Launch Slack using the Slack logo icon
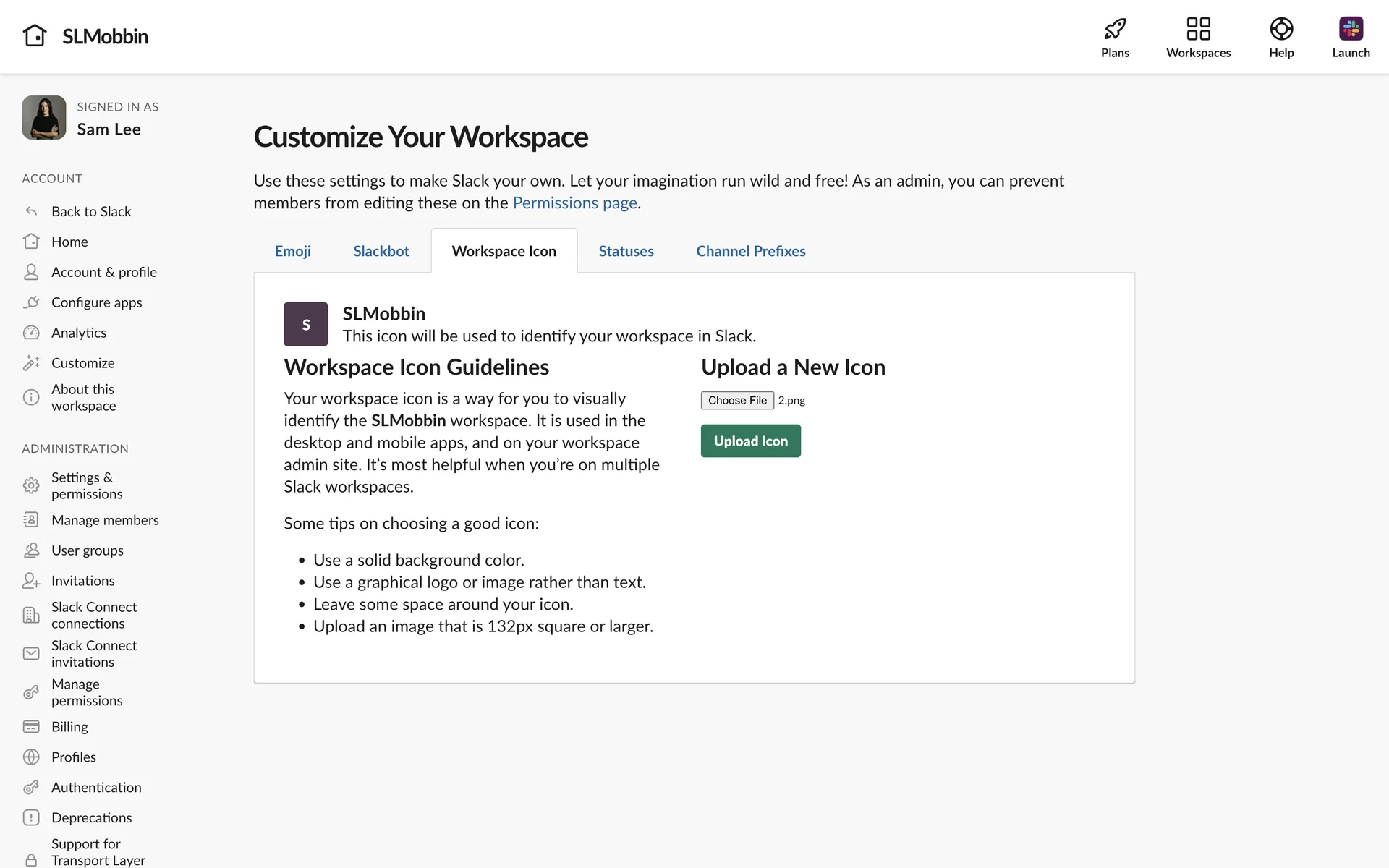The width and height of the screenshot is (1389, 868). tap(1350, 29)
